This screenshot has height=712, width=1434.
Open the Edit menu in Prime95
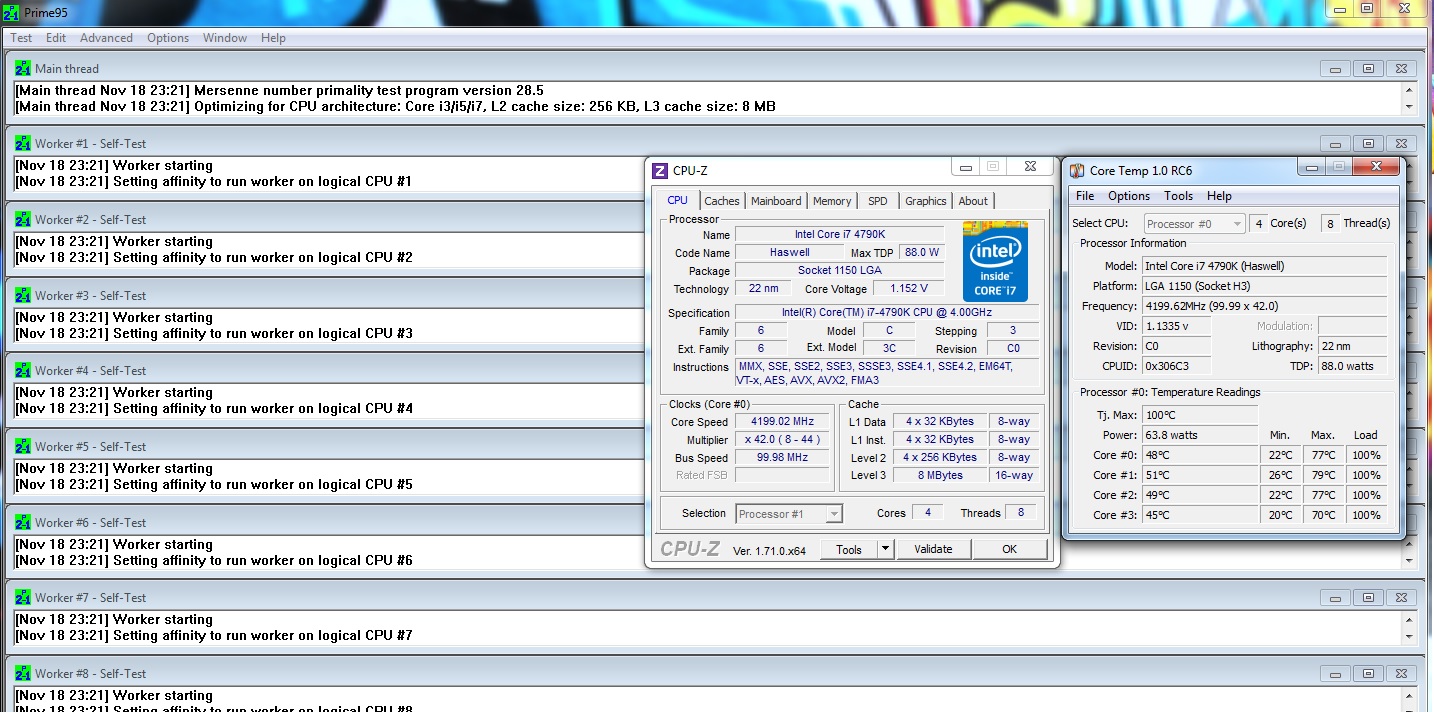[56, 38]
